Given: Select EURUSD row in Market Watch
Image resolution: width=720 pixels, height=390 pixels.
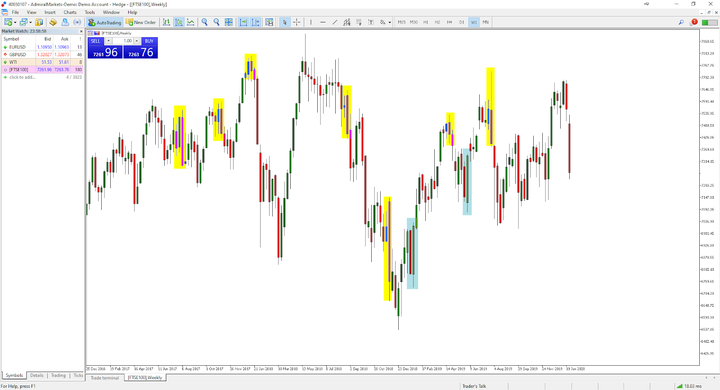Looking at the screenshot, I should click(42, 47).
